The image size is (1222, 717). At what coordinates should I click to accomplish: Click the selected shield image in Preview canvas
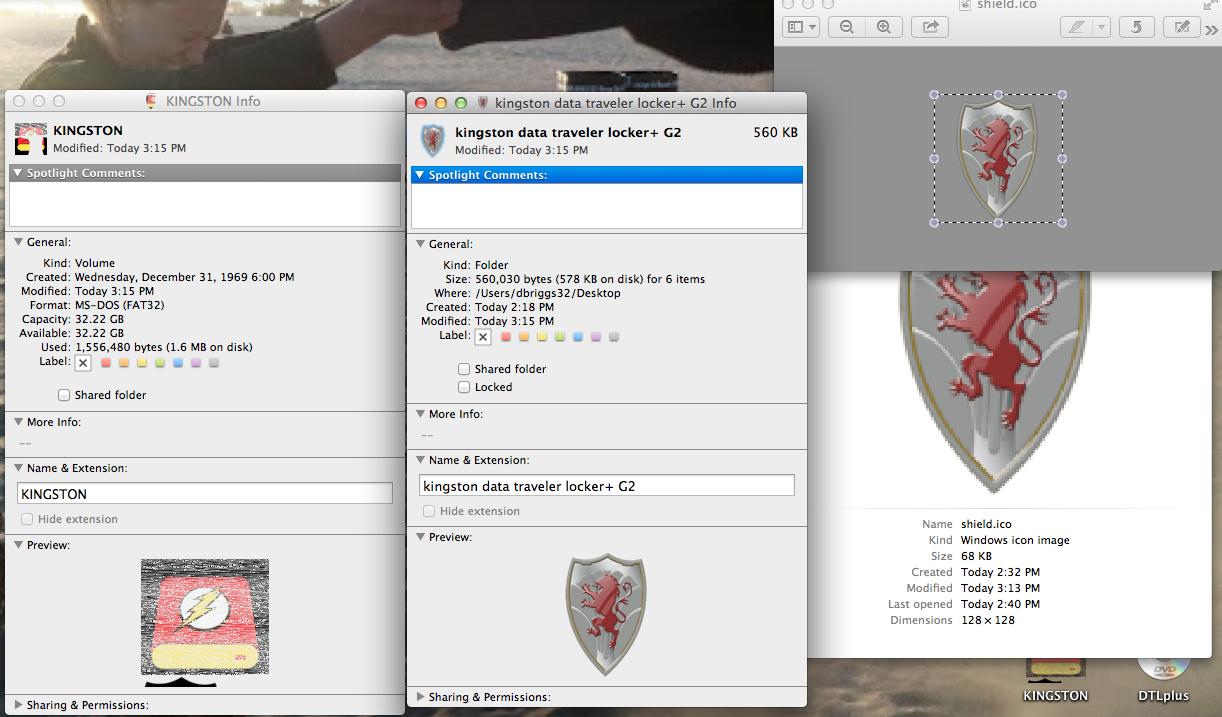pos(998,159)
